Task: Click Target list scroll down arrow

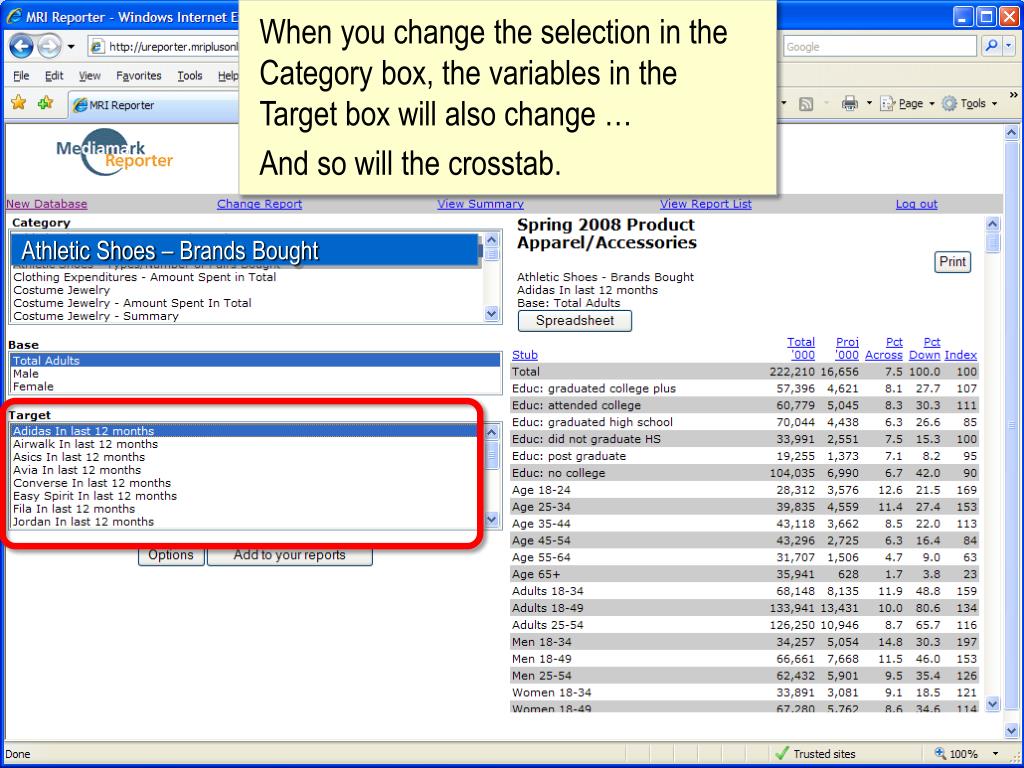Action: pyautogui.click(x=492, y=520)
